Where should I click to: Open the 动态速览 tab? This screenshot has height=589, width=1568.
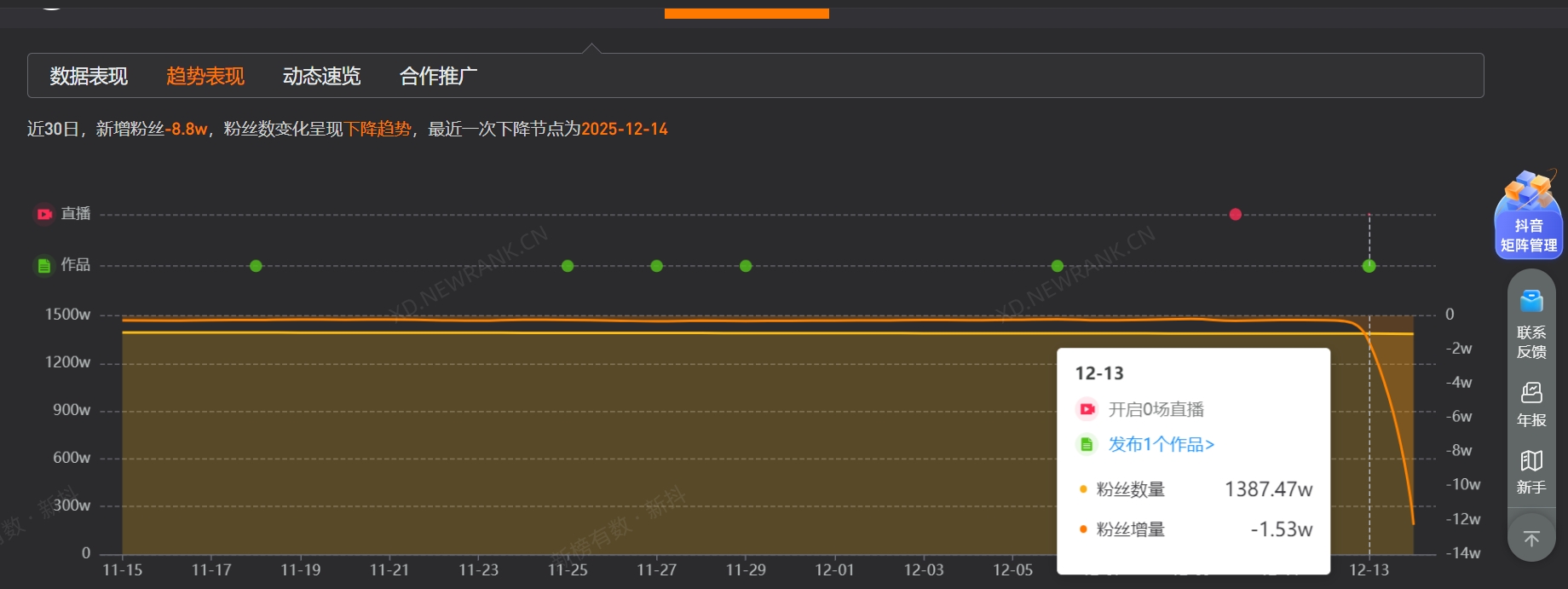321,77
